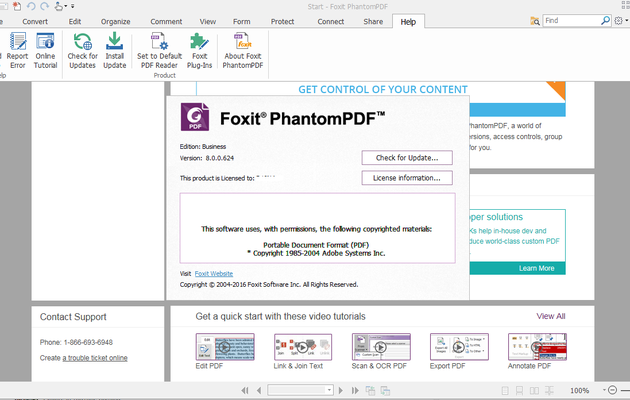Click the Report Error icon
This screenshot has height=400, width=630.
[17, 50]
